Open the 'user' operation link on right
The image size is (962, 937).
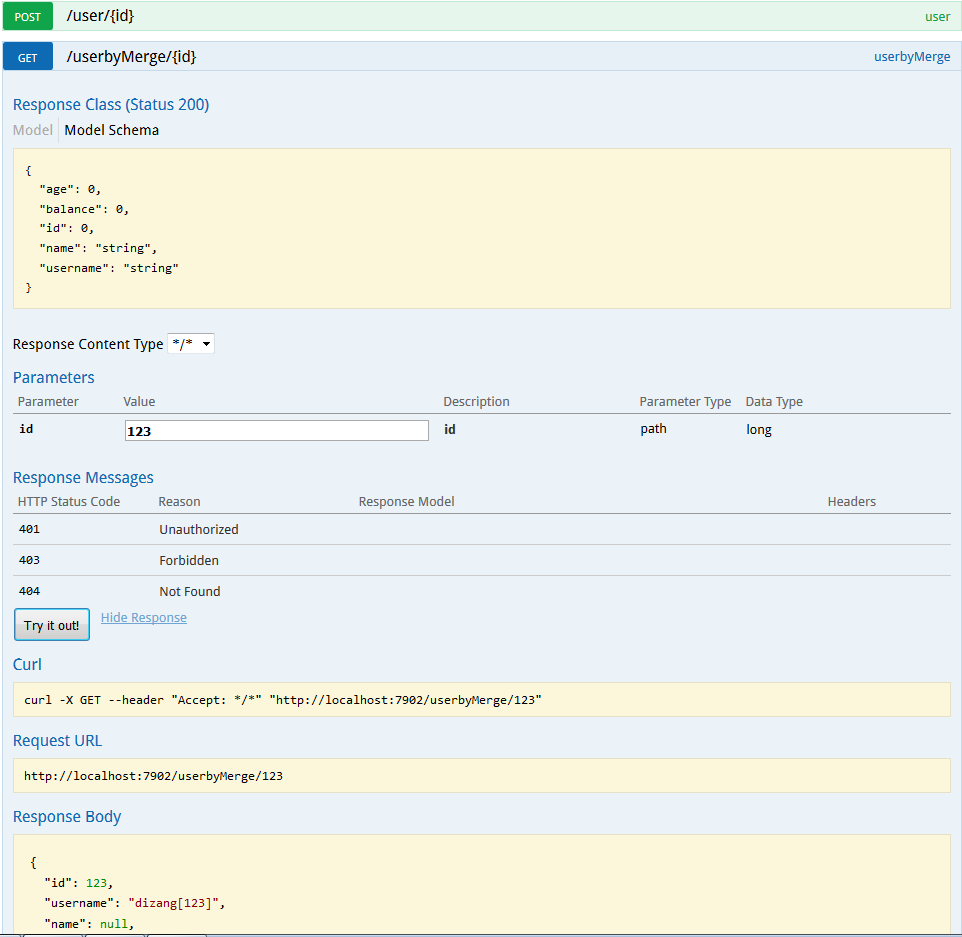coord(937,17)
